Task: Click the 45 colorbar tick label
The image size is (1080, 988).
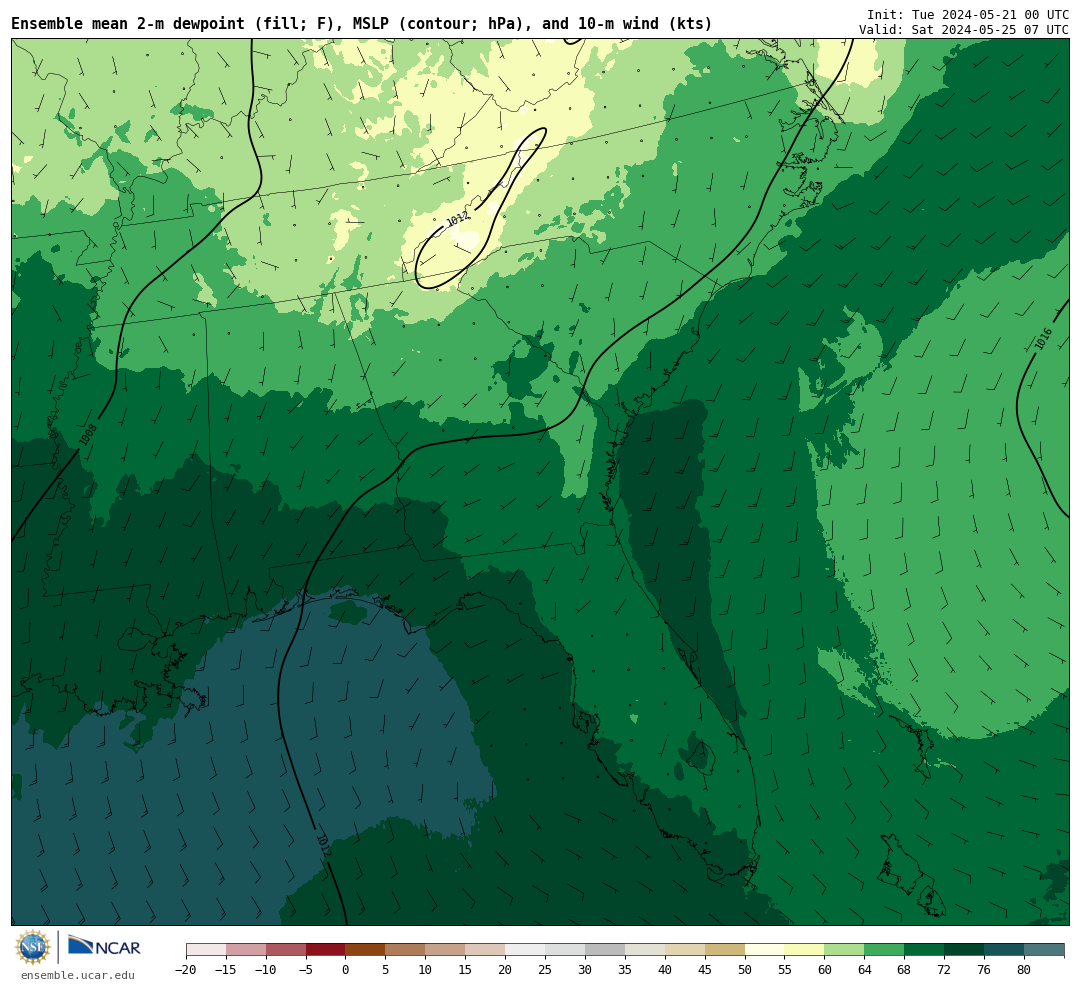Action: tap(705, 970)
